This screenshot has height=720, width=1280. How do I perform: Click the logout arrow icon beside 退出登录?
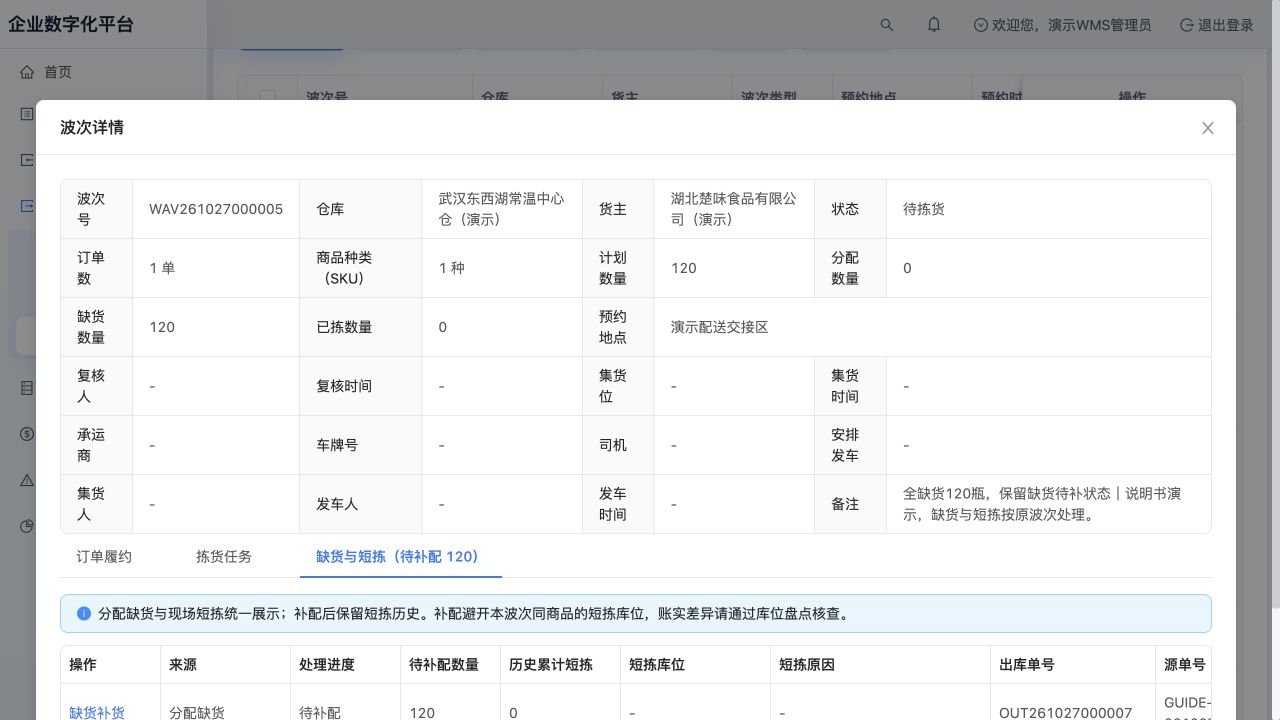pyautogui.click(x=1187, y=25)
